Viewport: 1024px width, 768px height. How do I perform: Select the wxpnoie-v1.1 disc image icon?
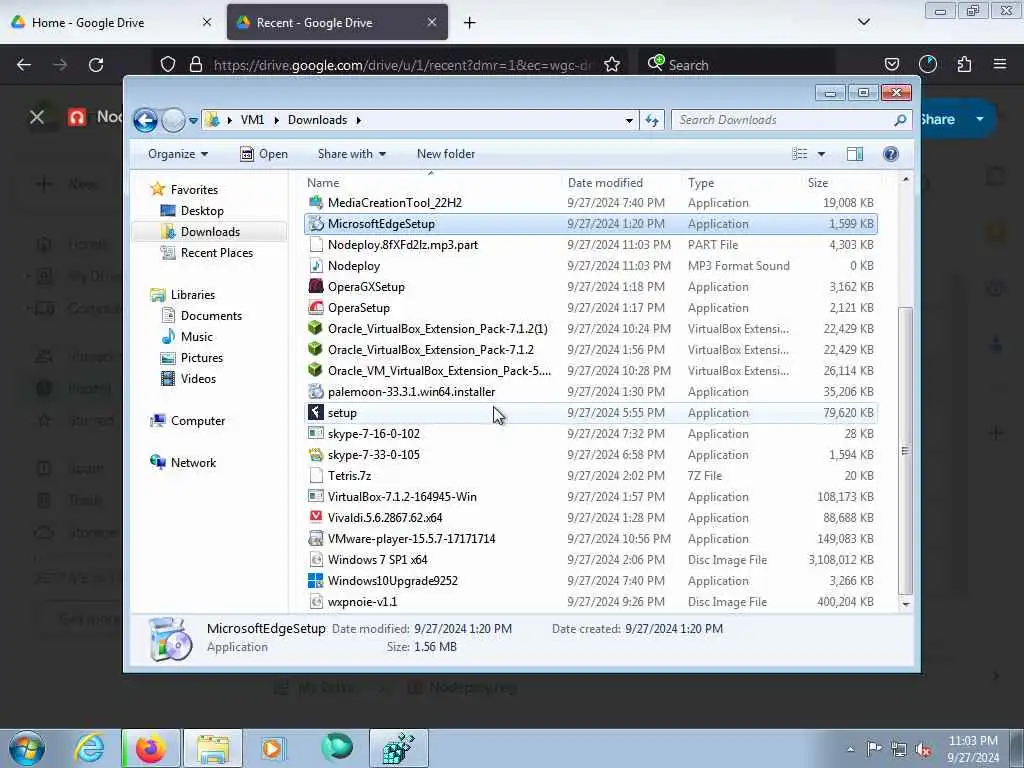pyautogui.click(x=316, y=601)
